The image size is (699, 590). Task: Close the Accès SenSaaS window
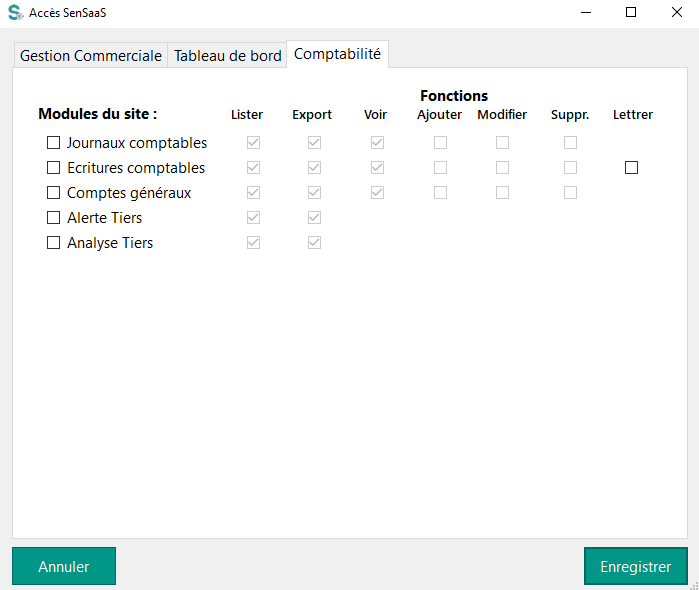tap(677, 12)
